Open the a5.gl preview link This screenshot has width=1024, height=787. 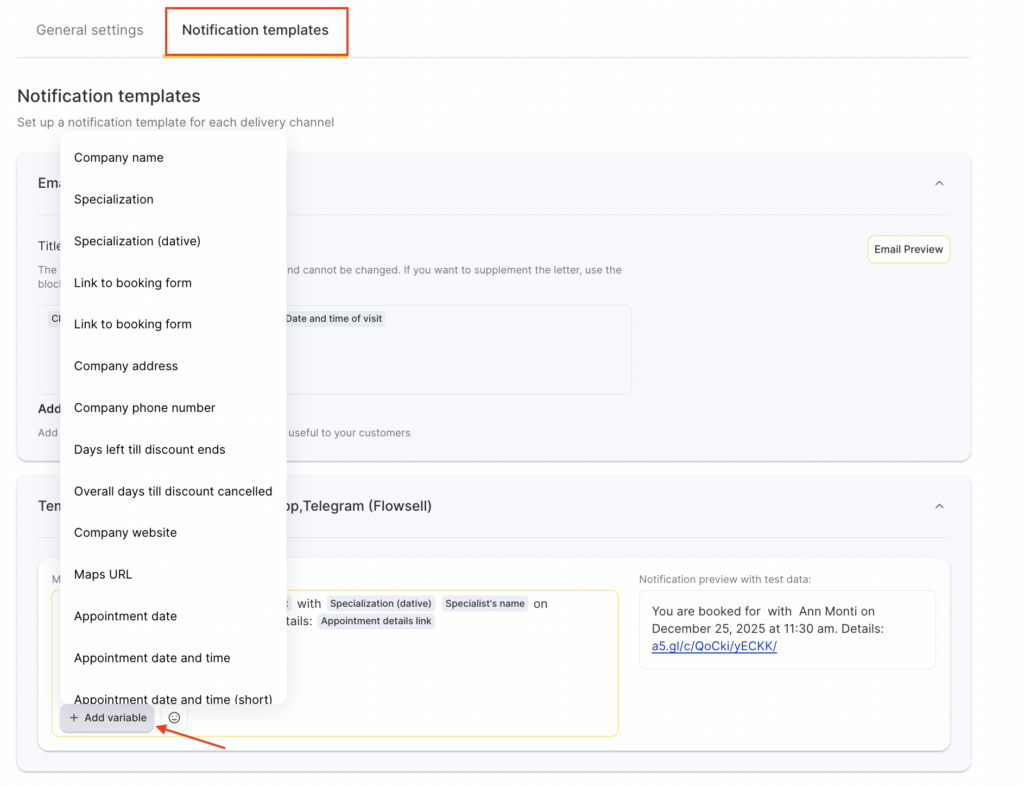(x=714, y=646)
